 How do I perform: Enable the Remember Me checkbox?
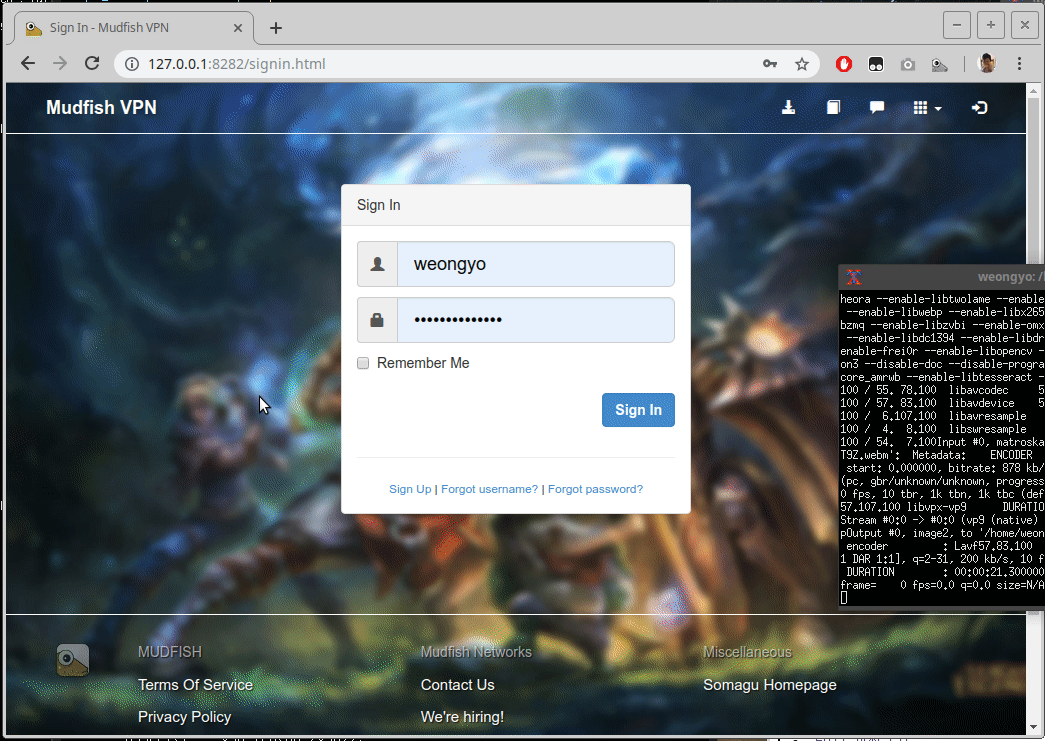364,363
